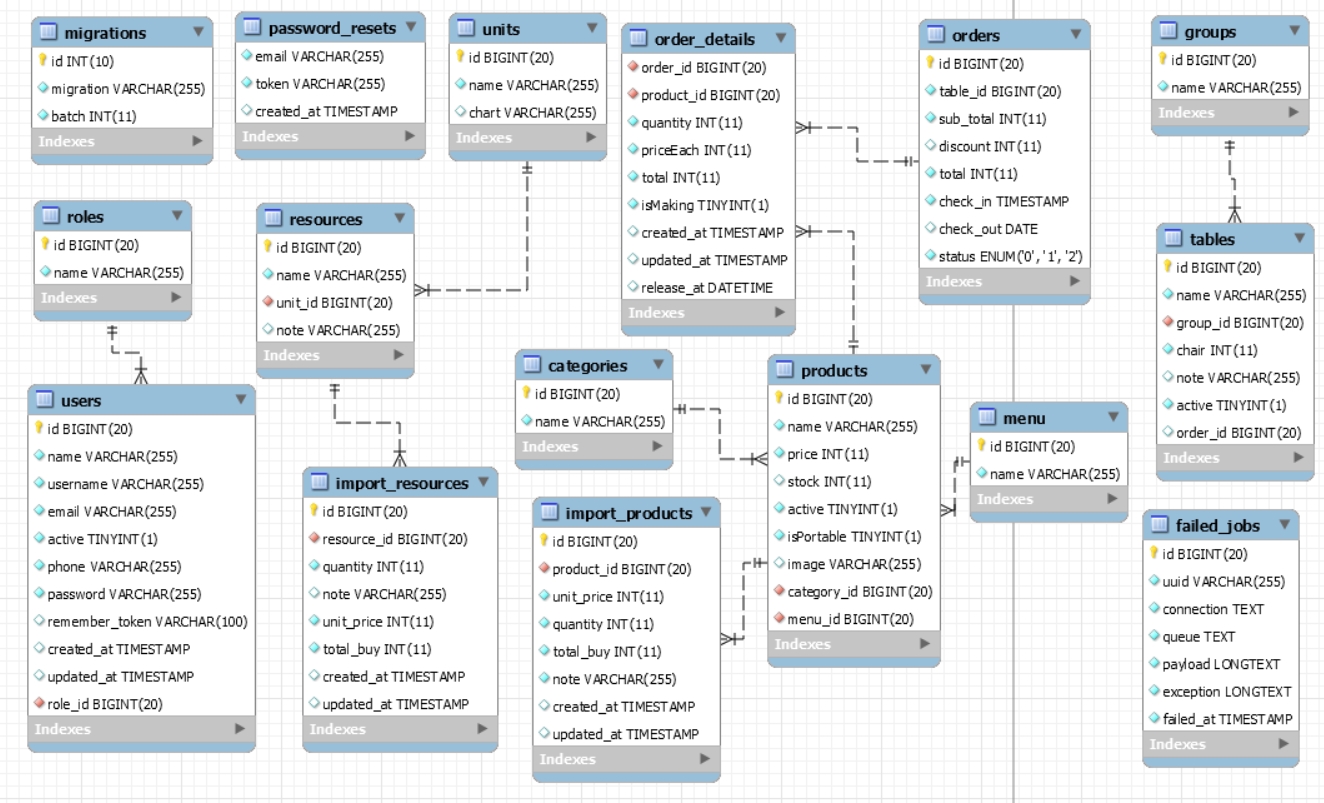This screenshot has width=1324, height=803.
Task: Select 'exception LONGTEXT' column in failed_jobs
Action: point(1222,691)
